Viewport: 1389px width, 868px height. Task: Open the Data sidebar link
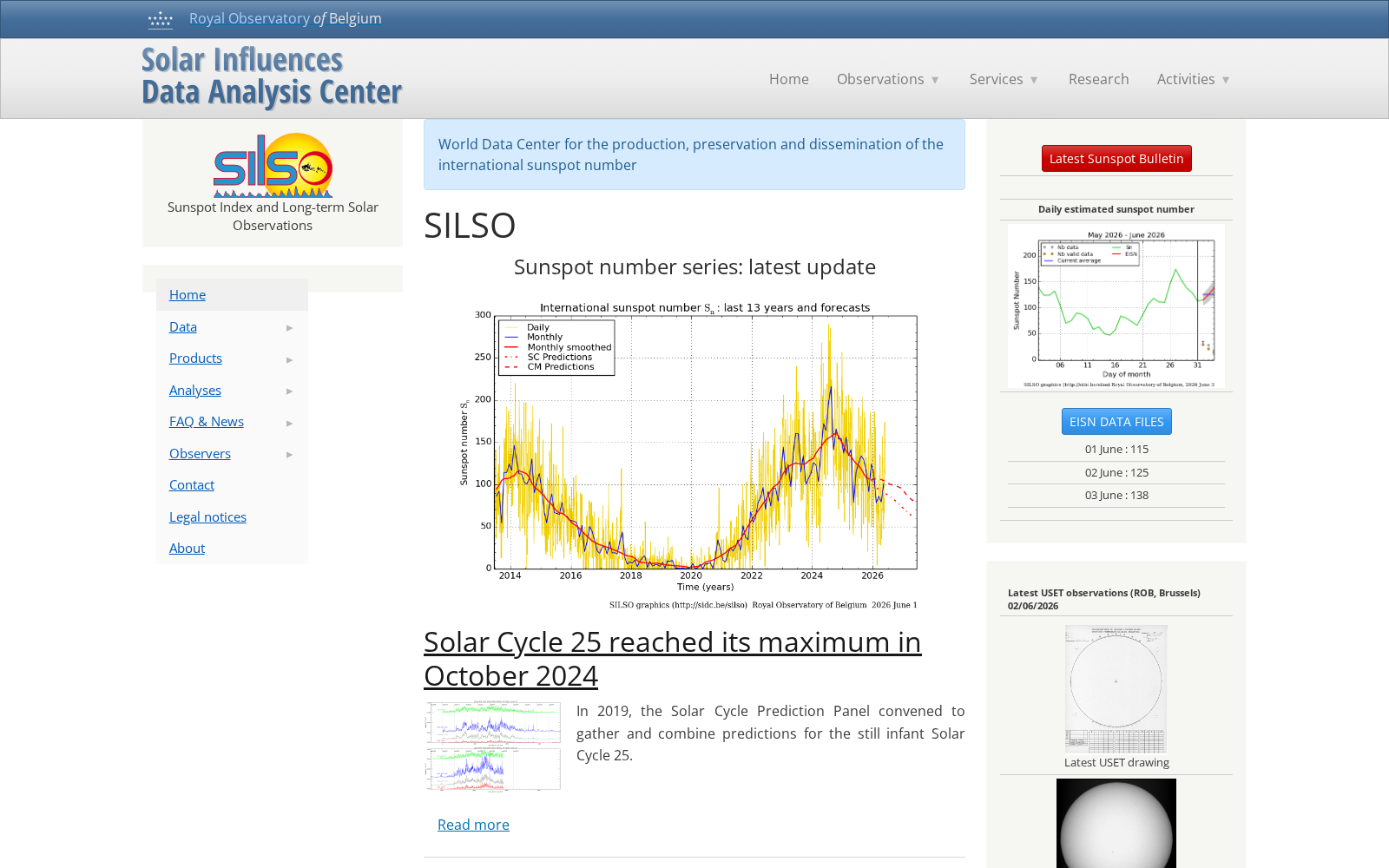click(x=183, y=326)
